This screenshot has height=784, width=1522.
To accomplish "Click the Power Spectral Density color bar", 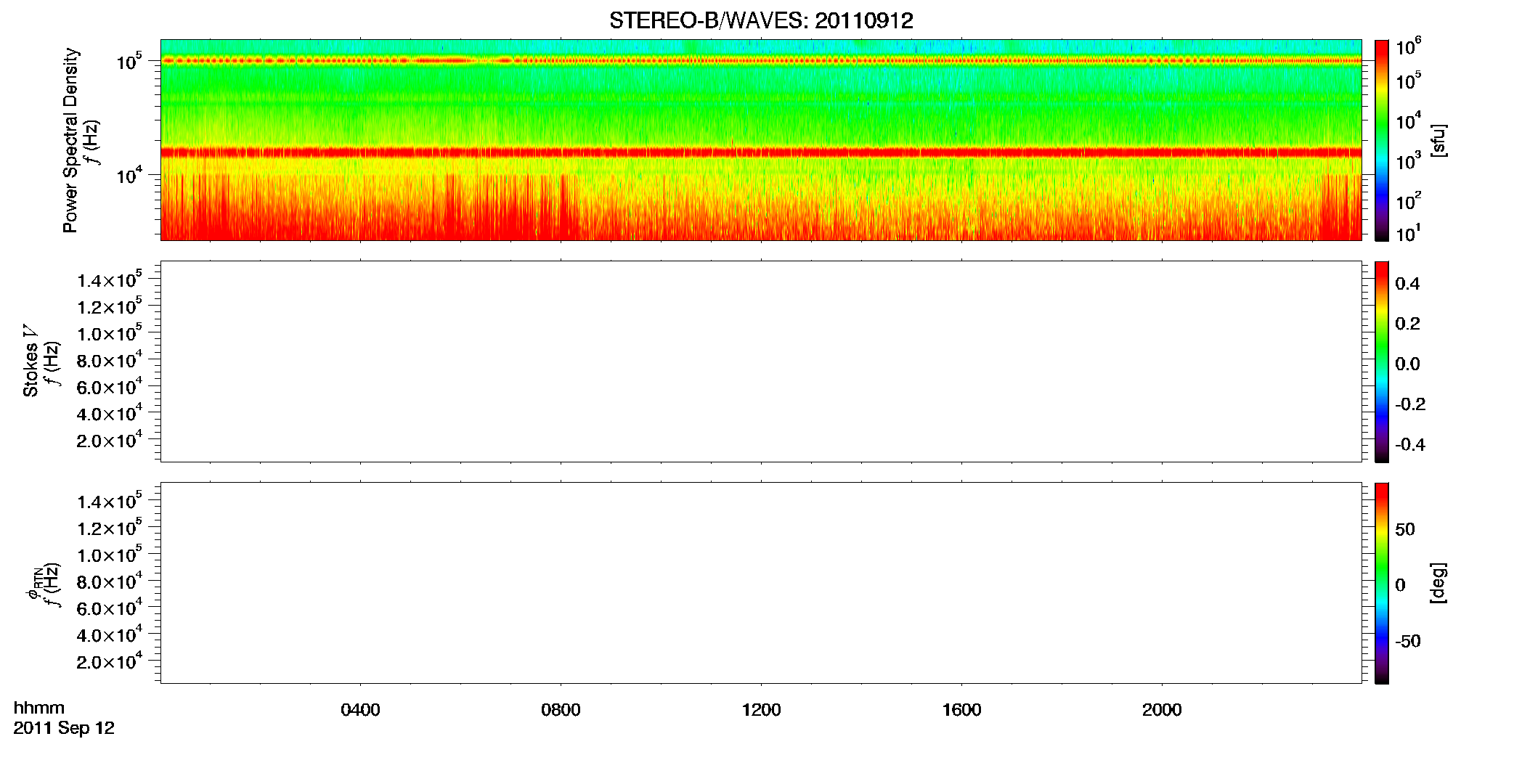I will pos(1381,140).
